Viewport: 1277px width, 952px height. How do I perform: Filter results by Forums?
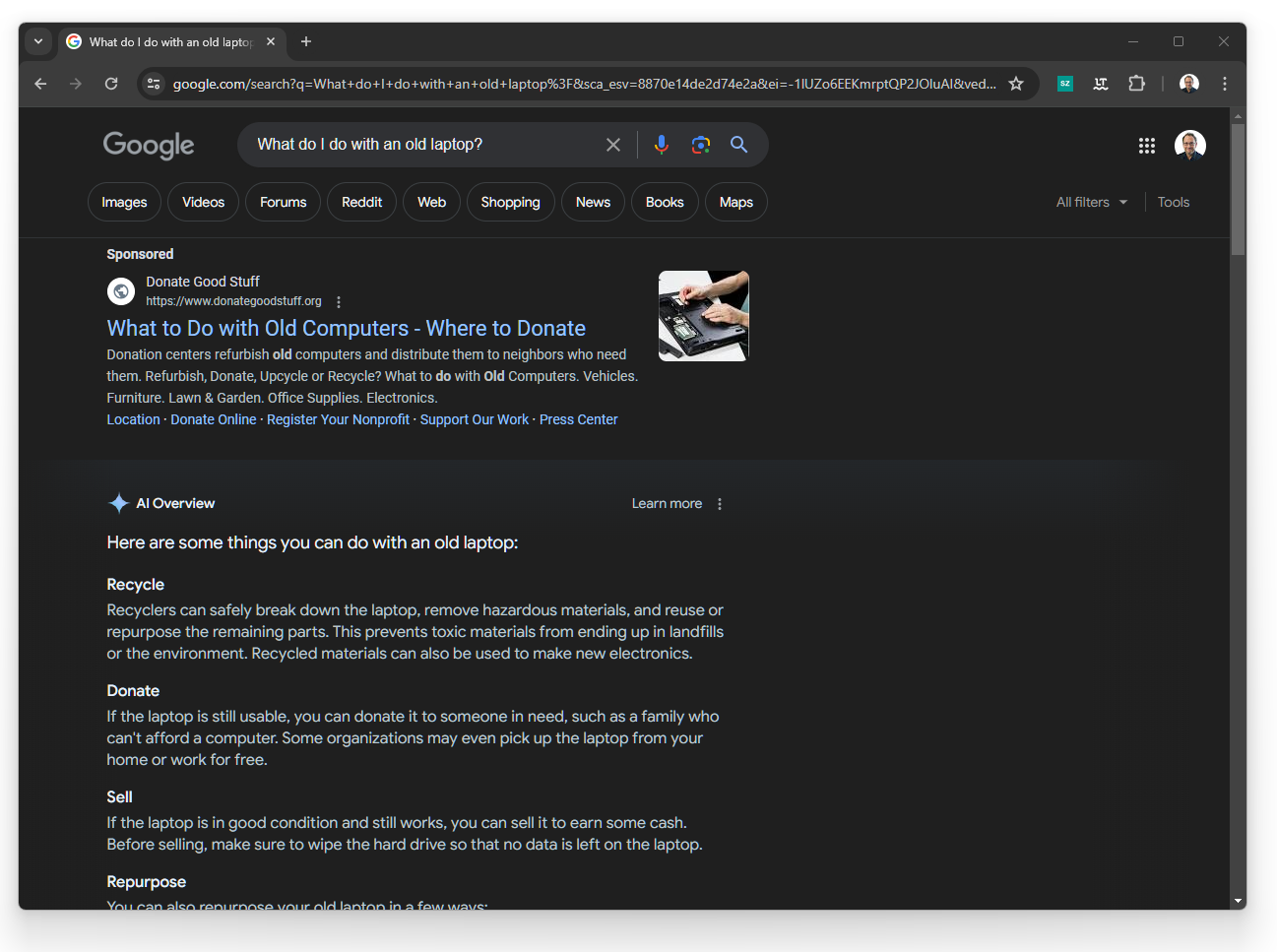click(x=284, y=202)
